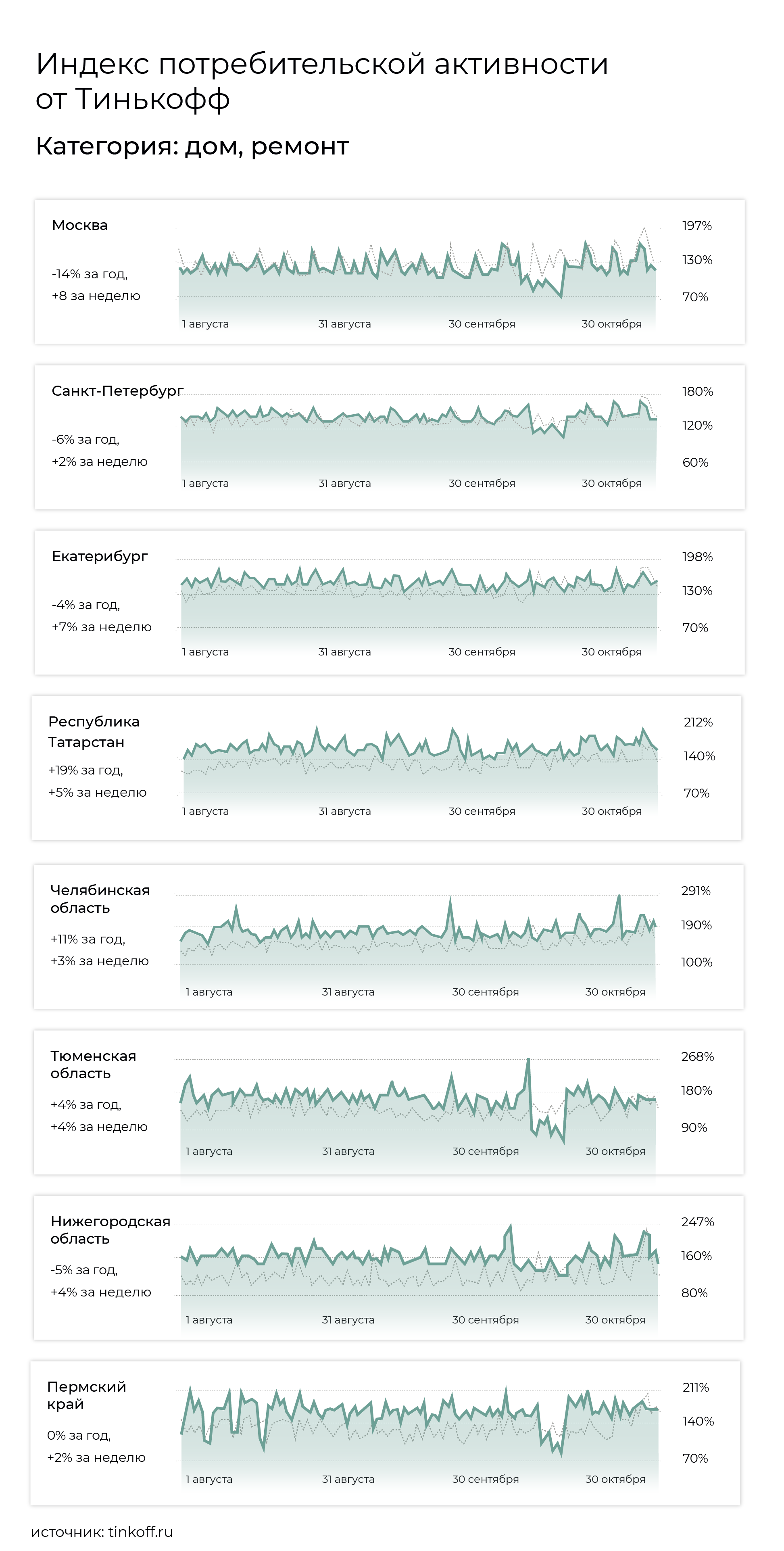Select 31 августа marker in Пермский край chart
The width and height of the screenshot is (784, 1551).
point(348,1479)
